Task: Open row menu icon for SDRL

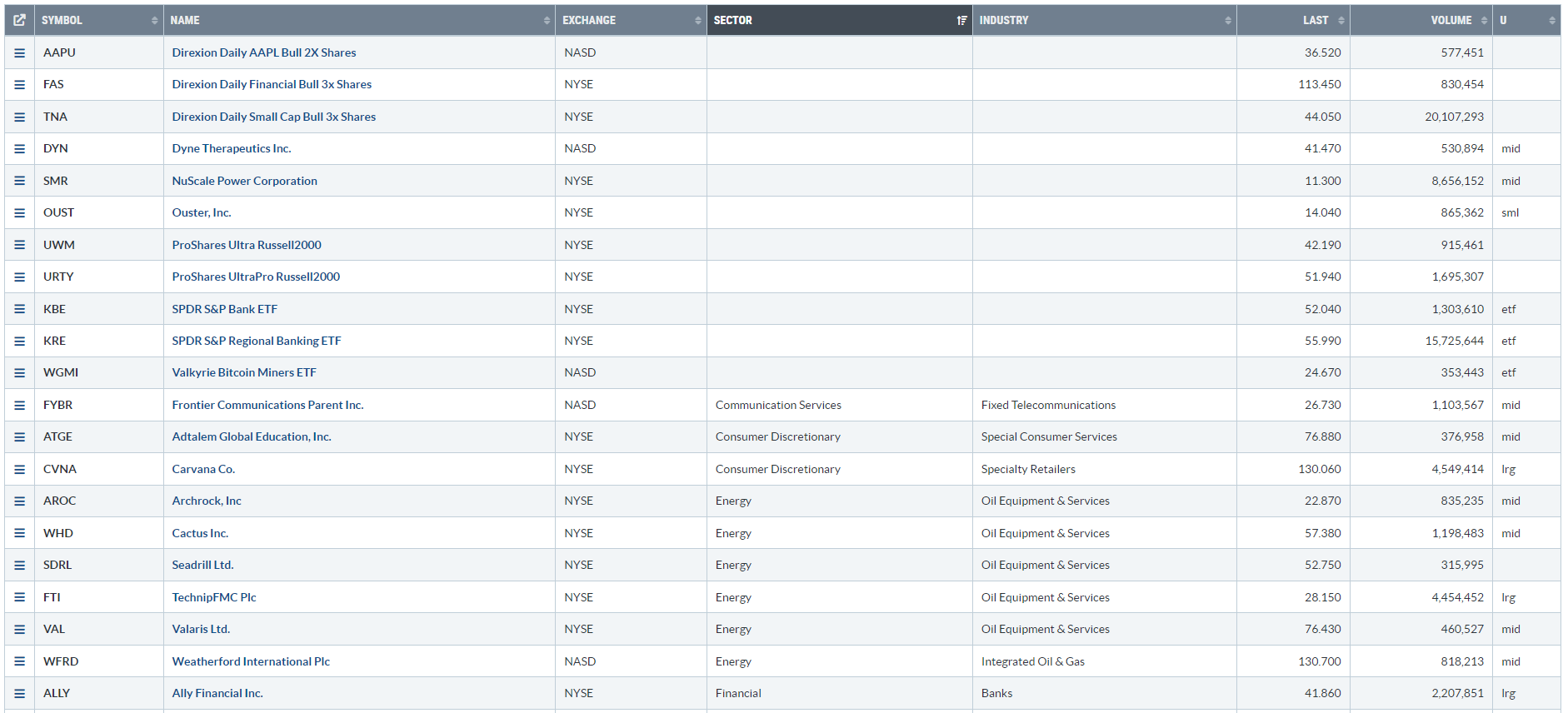Action: (19, 566)
